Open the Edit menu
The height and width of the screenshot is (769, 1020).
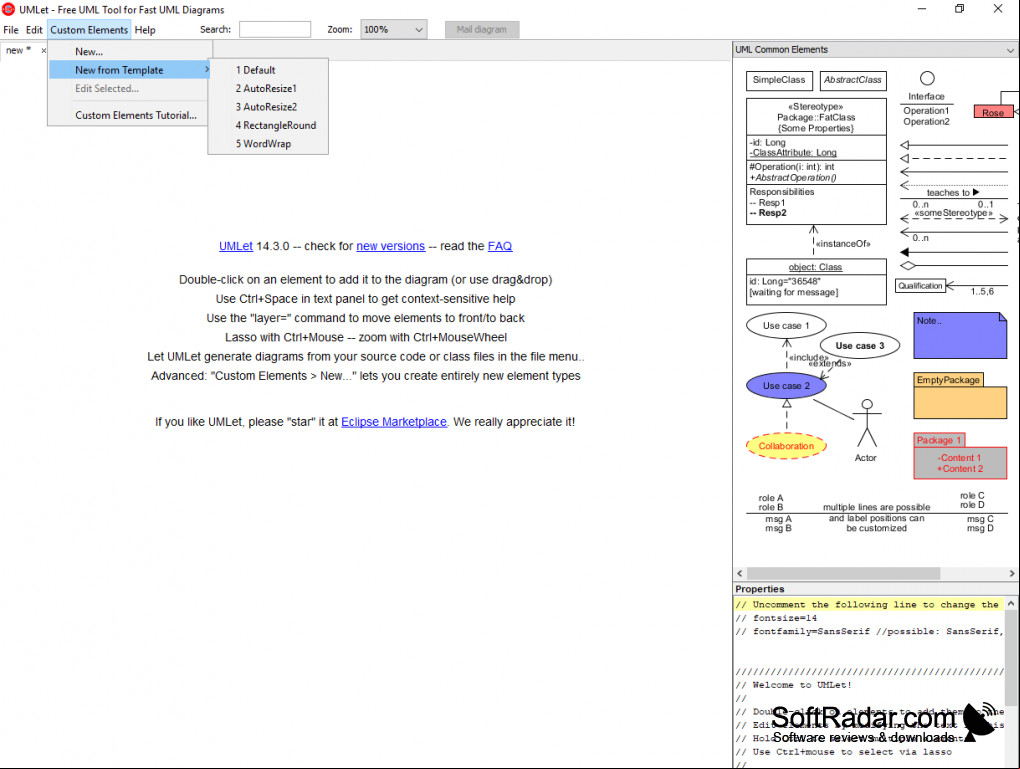tap(34, 30)
